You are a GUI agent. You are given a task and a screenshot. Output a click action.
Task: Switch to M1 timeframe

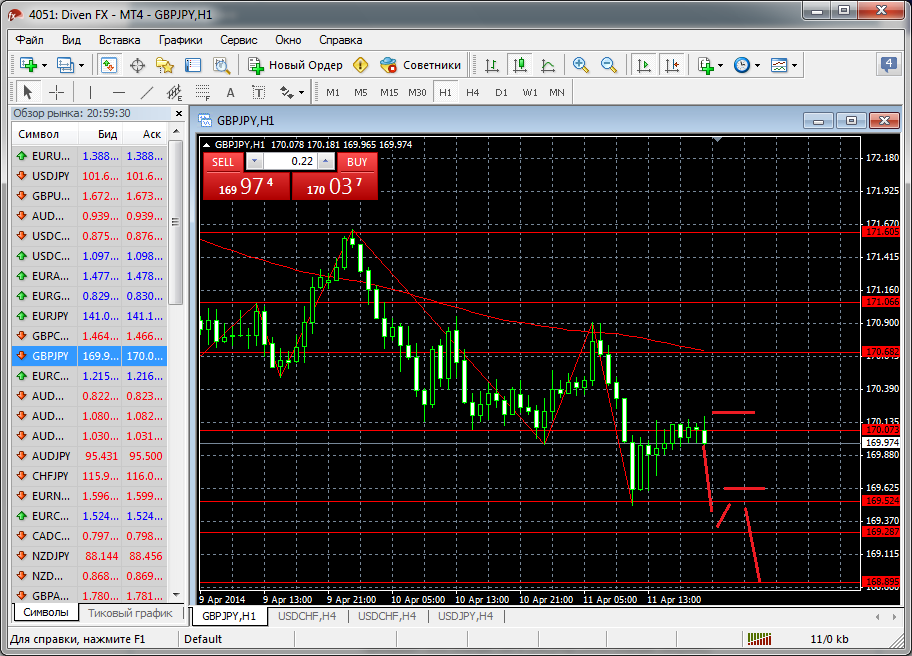pyautogui.click(x=333, y=92)
